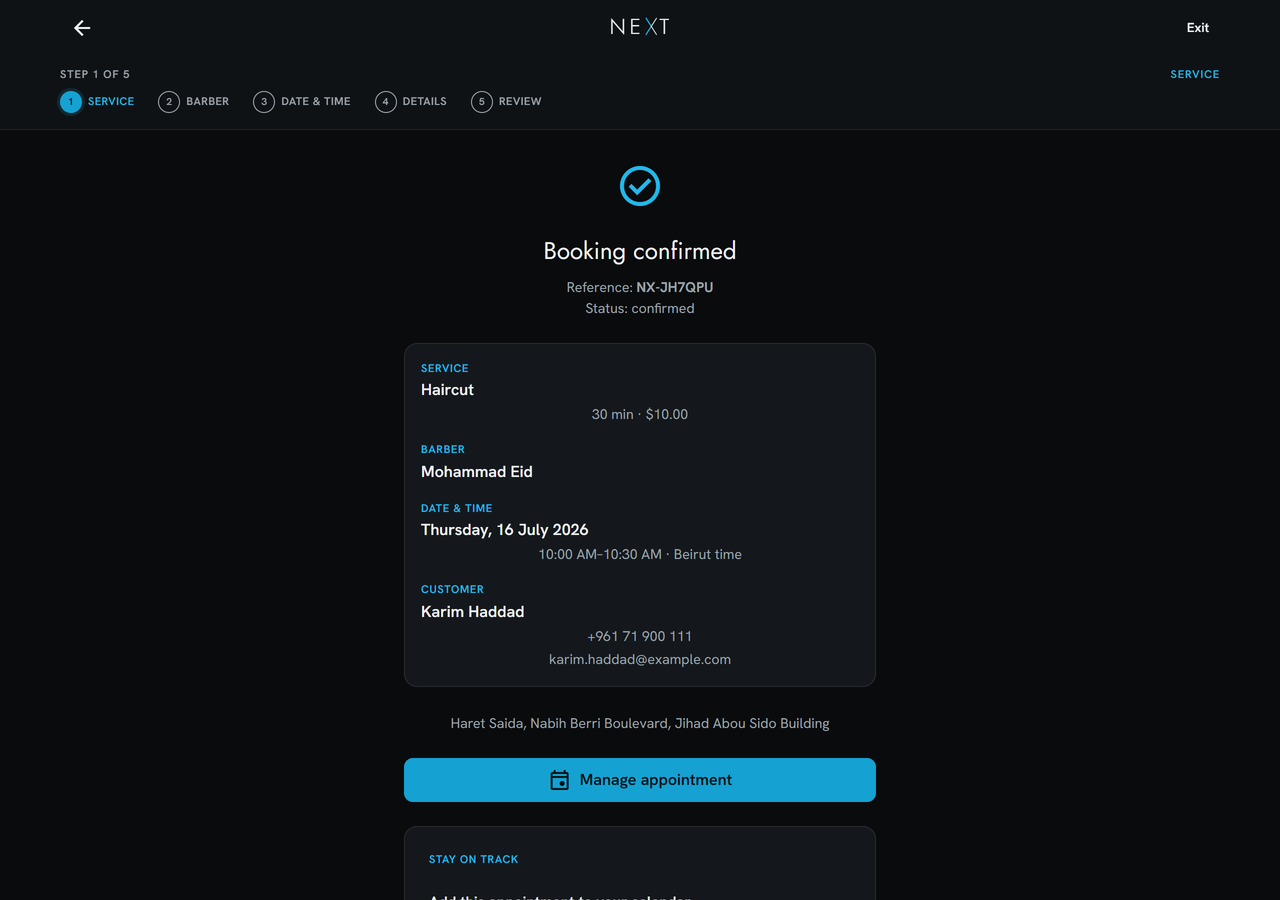This screenshot has height=900, width=1280.
Task: Click the '30 min · $10.00' text
Action: (640, 414)
